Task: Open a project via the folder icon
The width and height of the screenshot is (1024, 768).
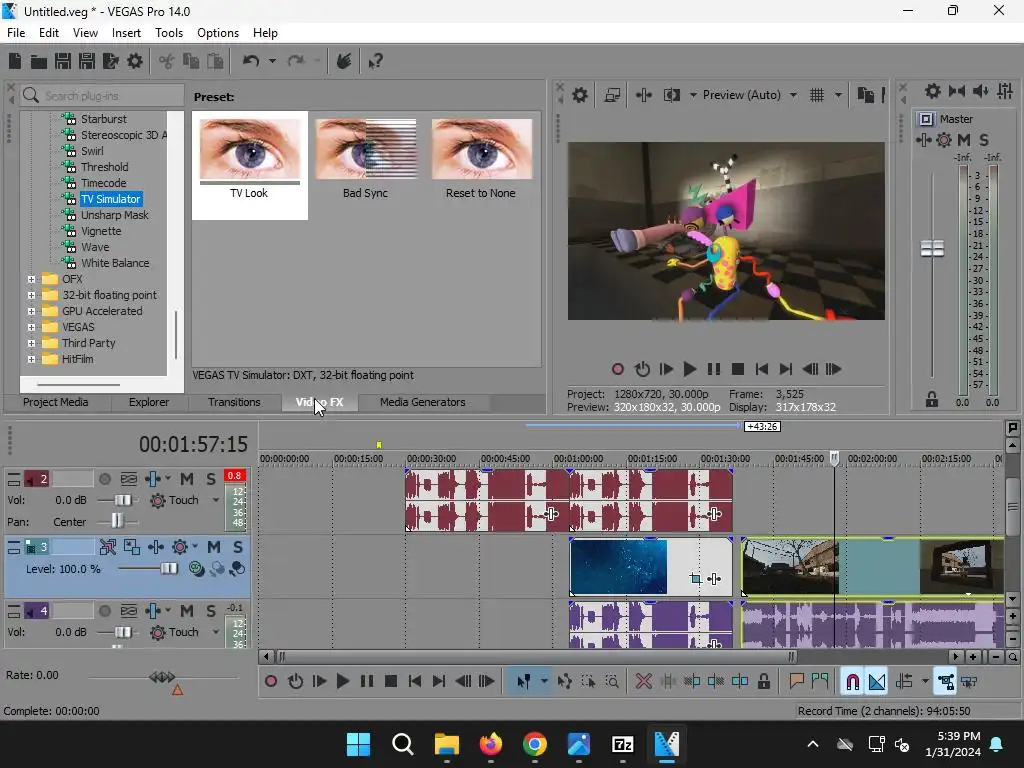Action: tap(39, 61)
